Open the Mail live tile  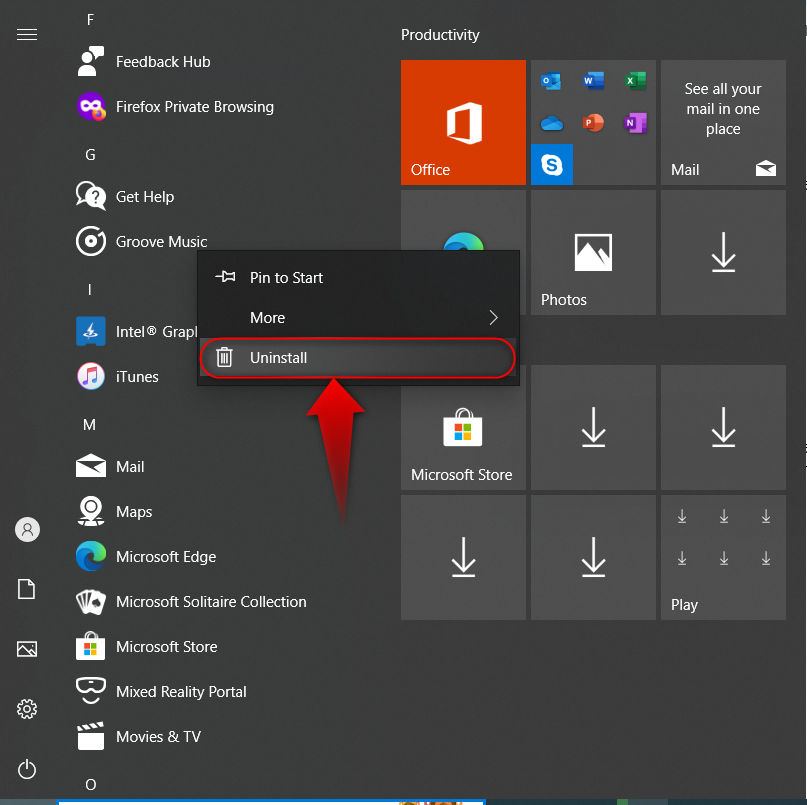click(723, 122)
